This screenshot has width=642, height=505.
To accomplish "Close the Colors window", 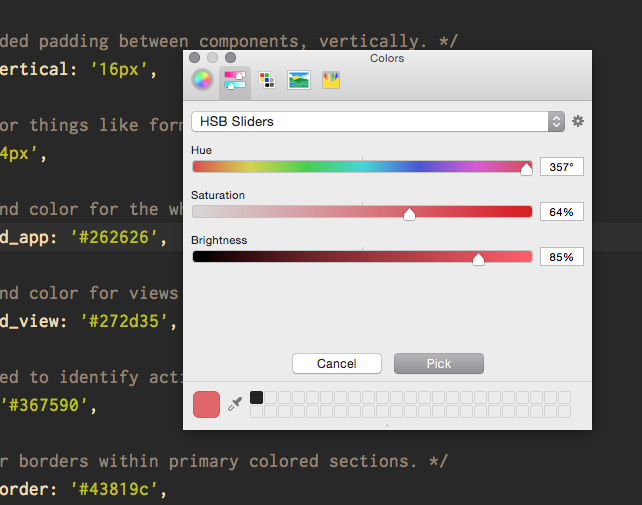I will point(195,58).
